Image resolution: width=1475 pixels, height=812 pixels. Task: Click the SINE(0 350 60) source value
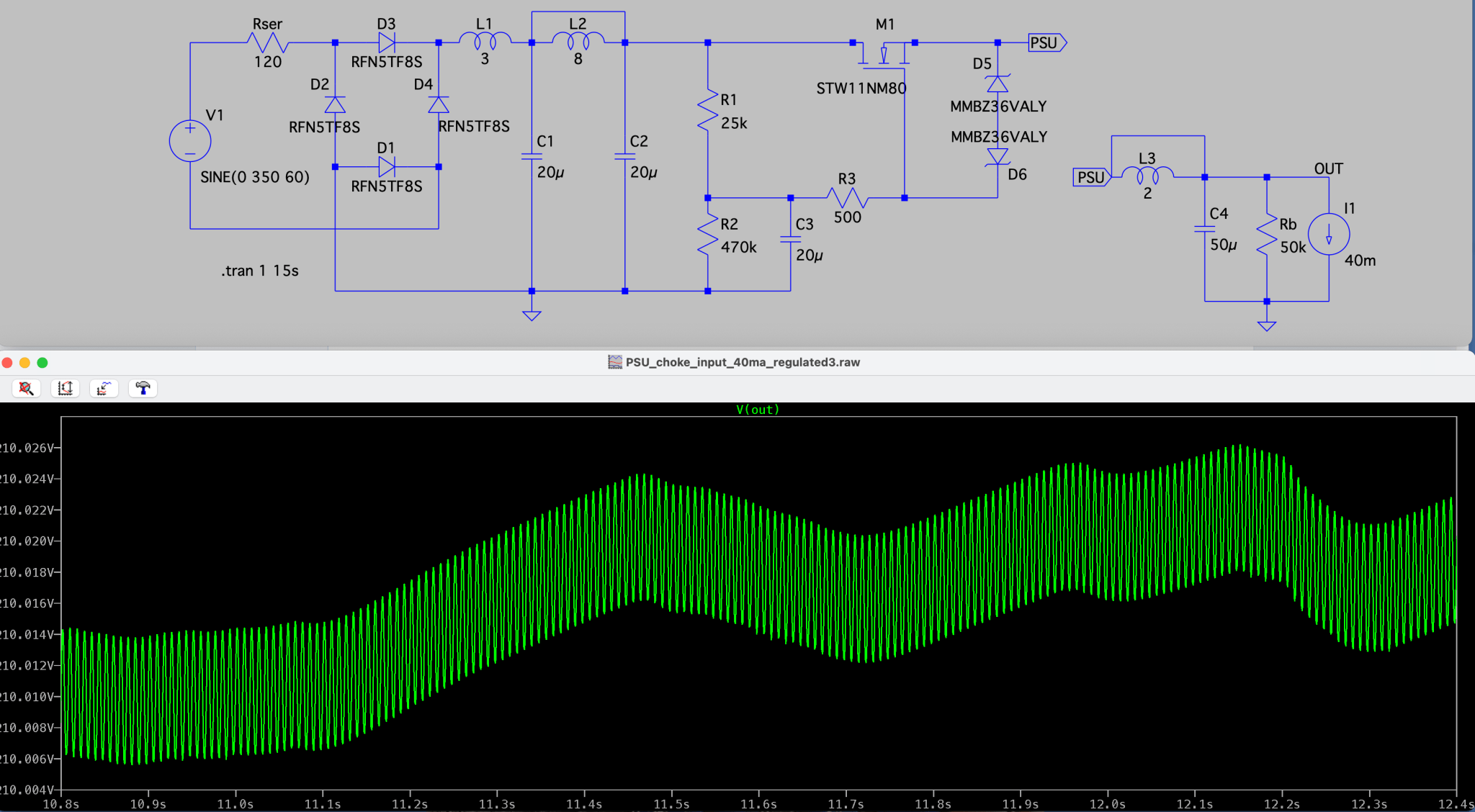(255, 177)
